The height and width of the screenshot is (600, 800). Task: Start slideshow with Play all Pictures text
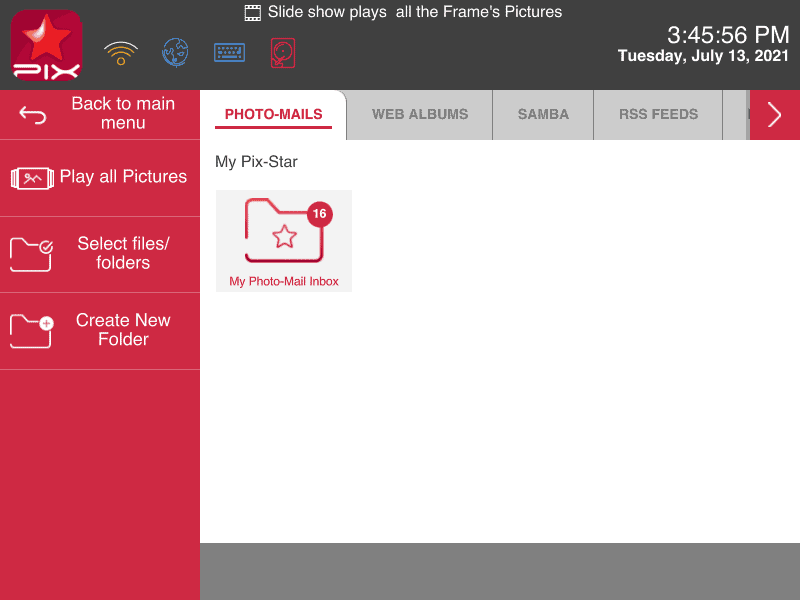point(123,177)
